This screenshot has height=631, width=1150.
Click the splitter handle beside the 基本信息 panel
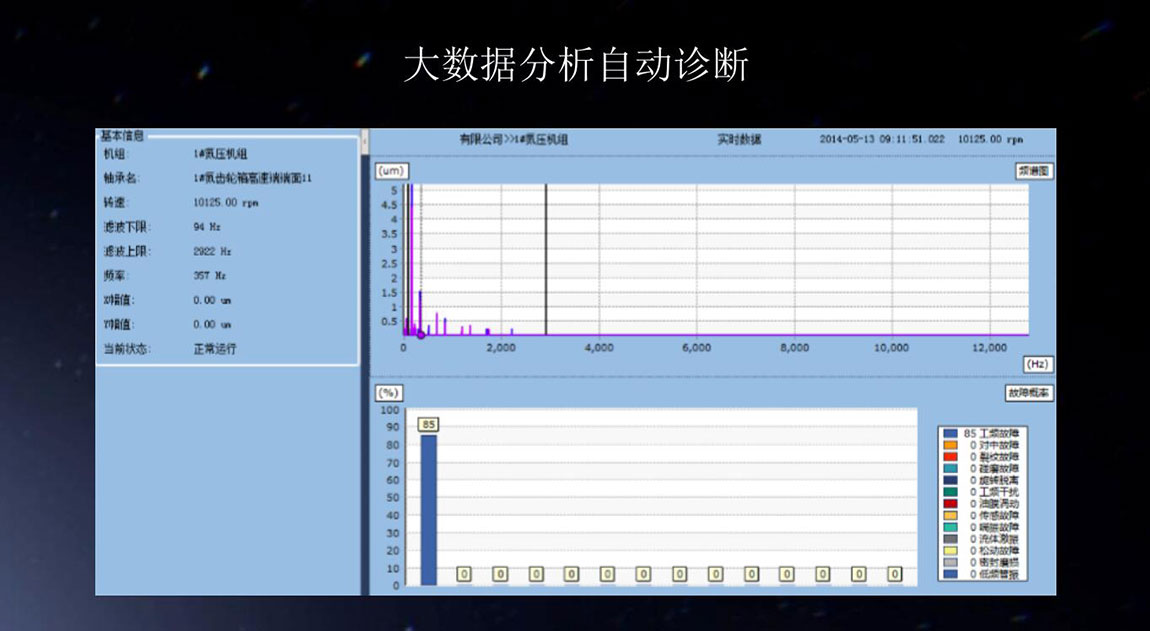(365, 141)
